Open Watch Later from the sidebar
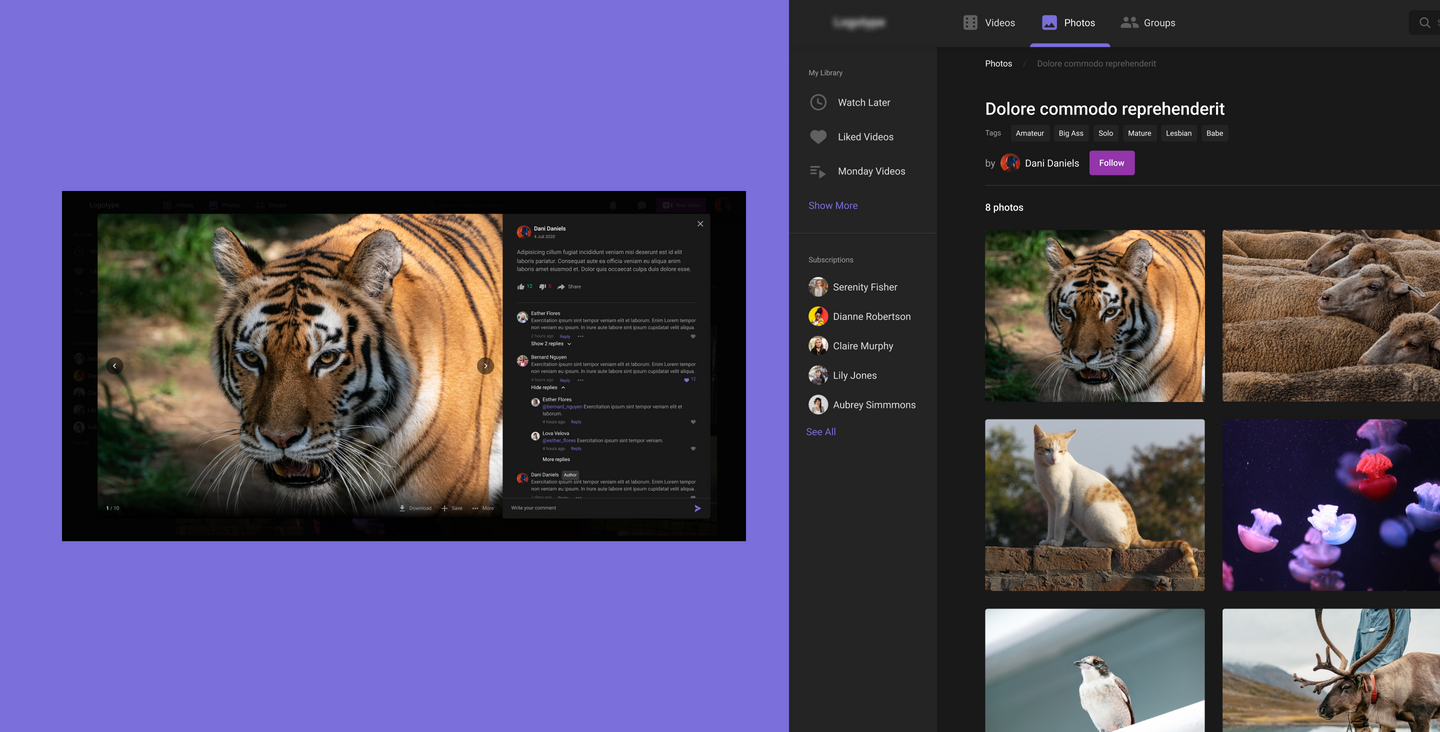Image resolution: width=1440 pixels, height=732 pixels. point(863,103)
